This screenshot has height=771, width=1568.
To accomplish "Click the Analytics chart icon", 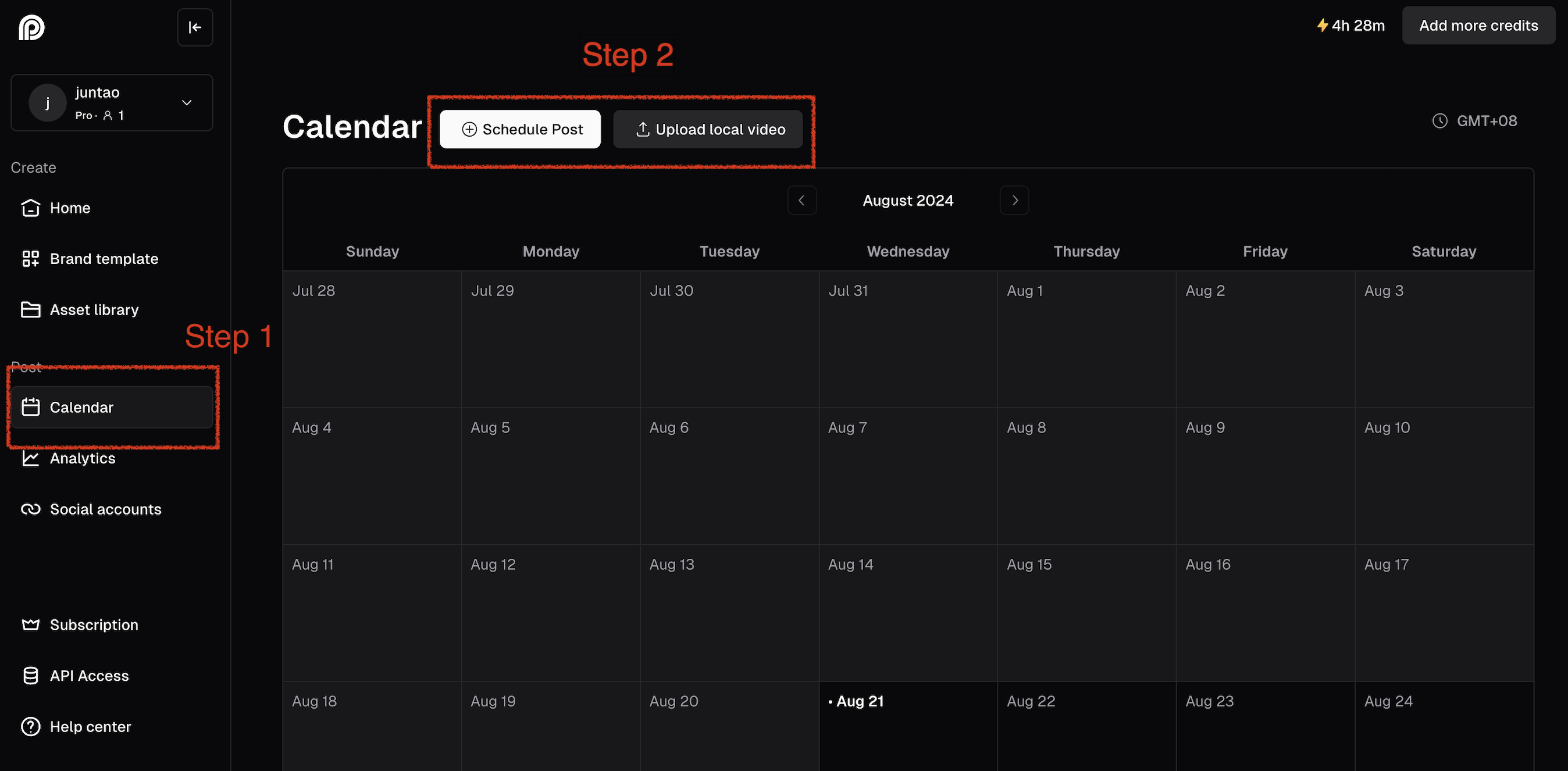I will tap(30, 458).
